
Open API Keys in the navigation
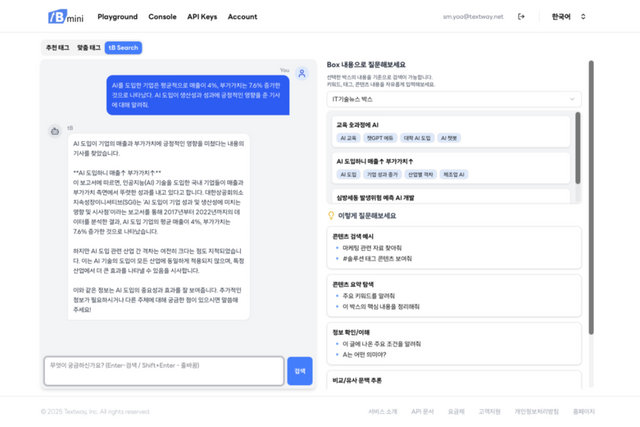pos(202,17)
